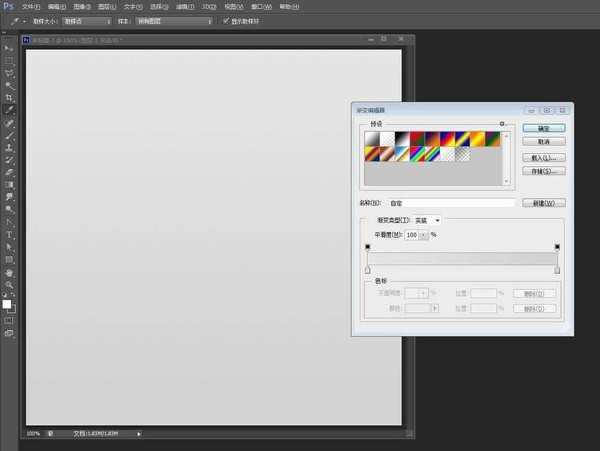600x451 pixels.
Task: Select the Horizontal Type tool
Action: [10, 234]
